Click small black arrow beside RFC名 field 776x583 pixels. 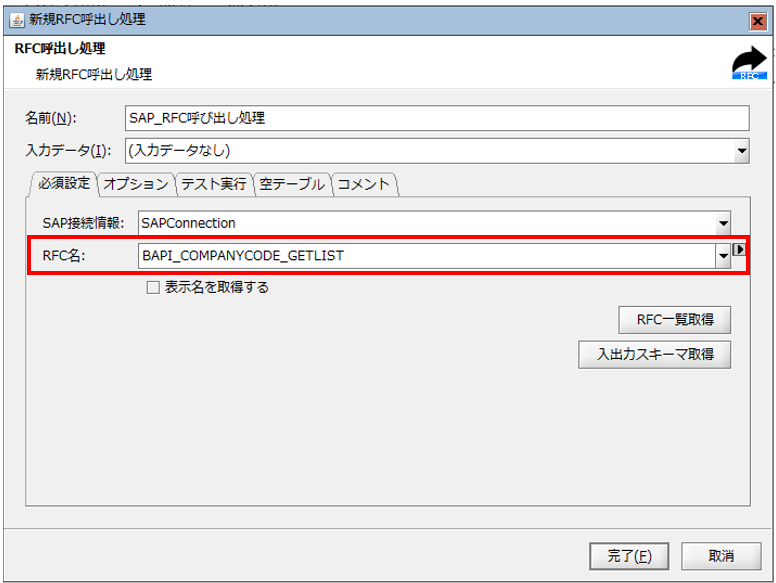pyautogui.click(x=740, y=251)
